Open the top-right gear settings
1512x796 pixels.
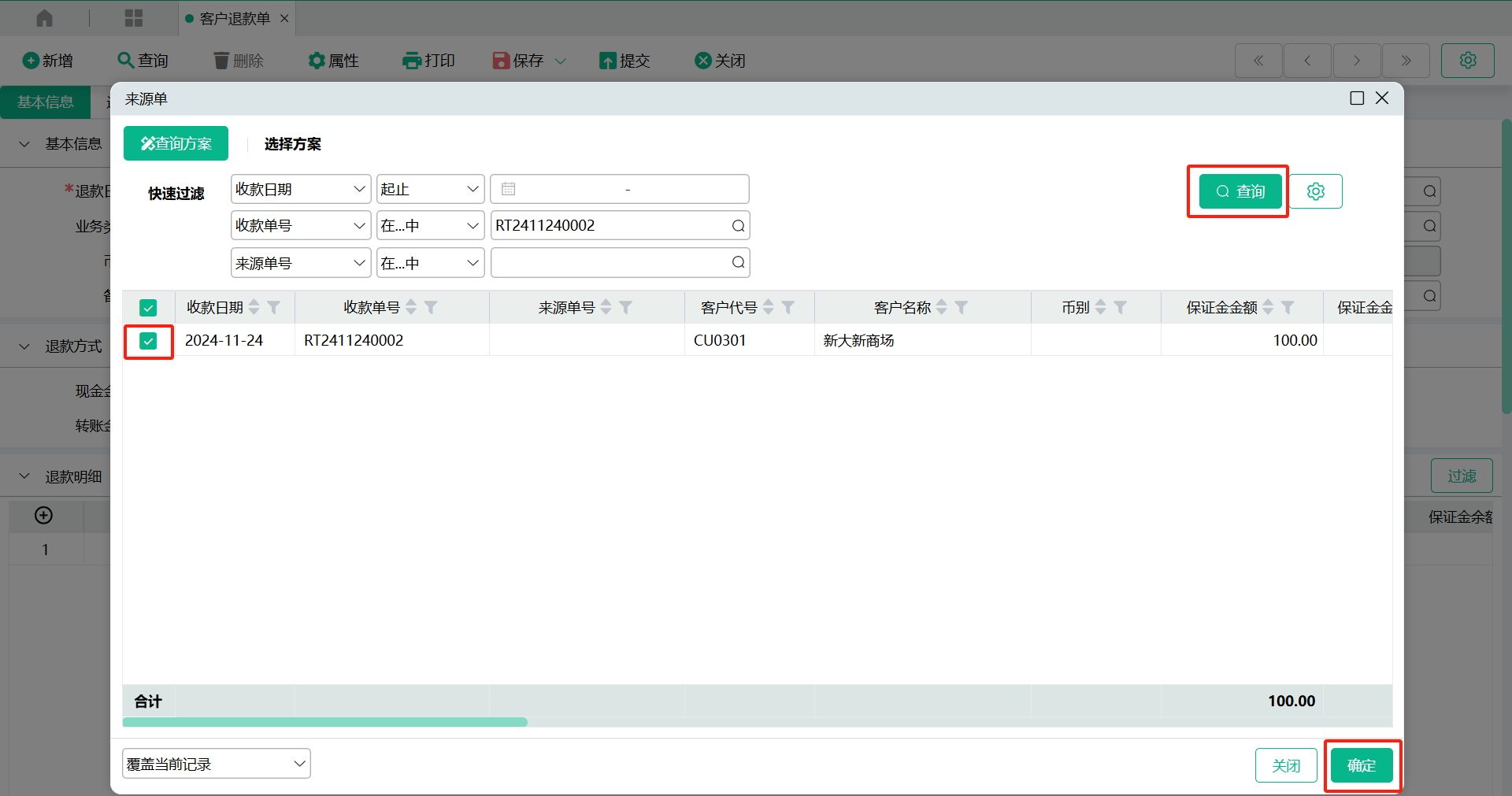pos(1468,61)
